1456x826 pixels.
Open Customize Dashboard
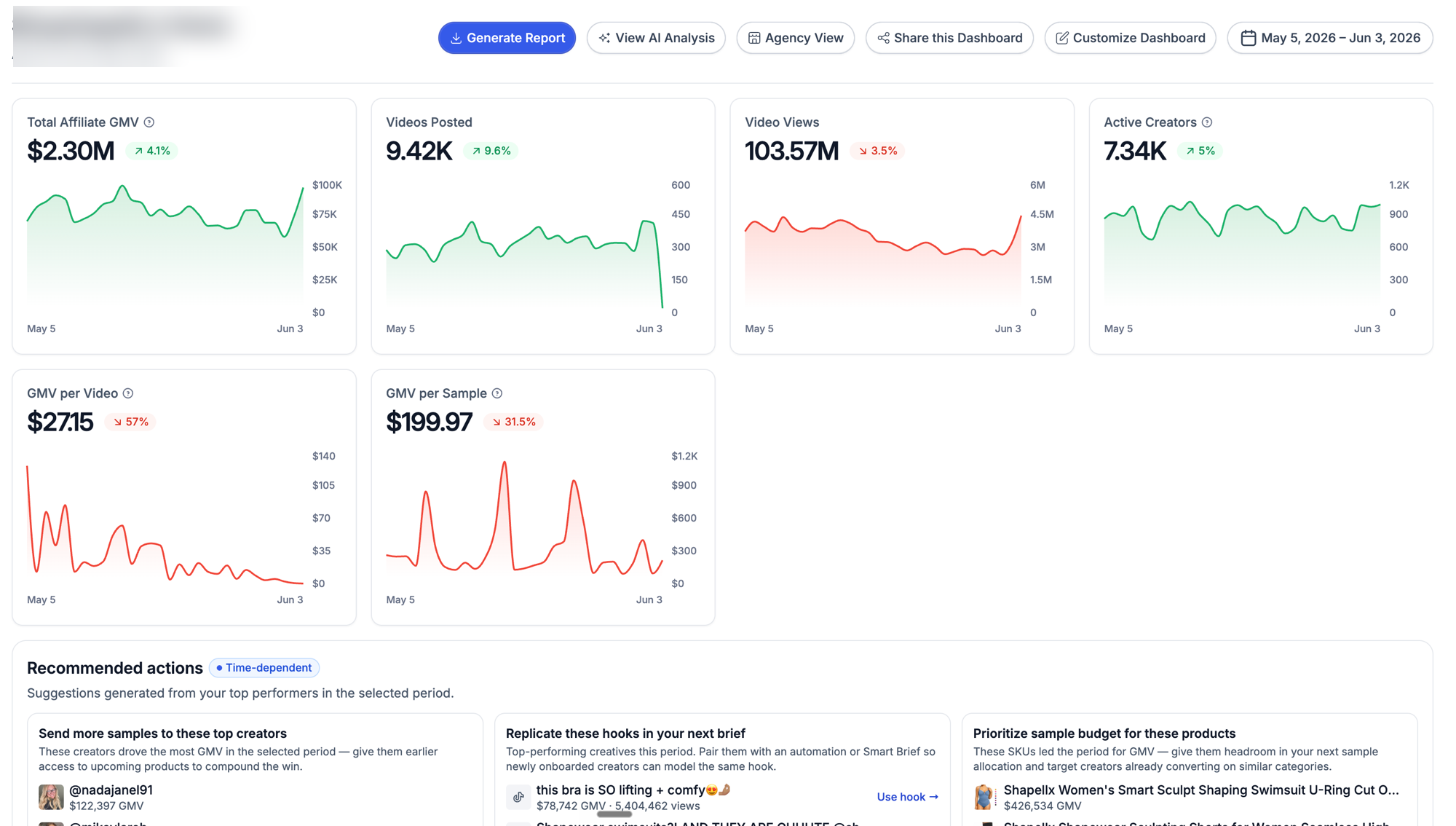(1130, 38)
